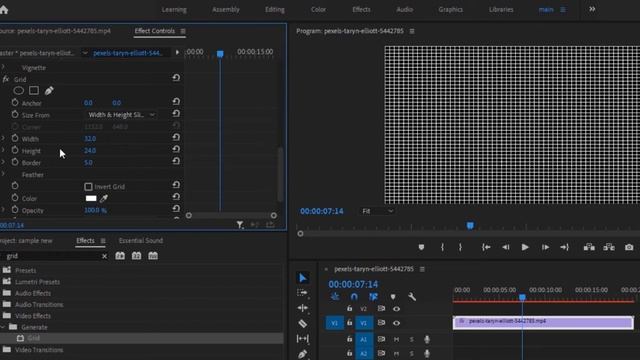Select the ellipse mask tool under Grid
Screen dimensions: 640x360
tap(19, 91)
